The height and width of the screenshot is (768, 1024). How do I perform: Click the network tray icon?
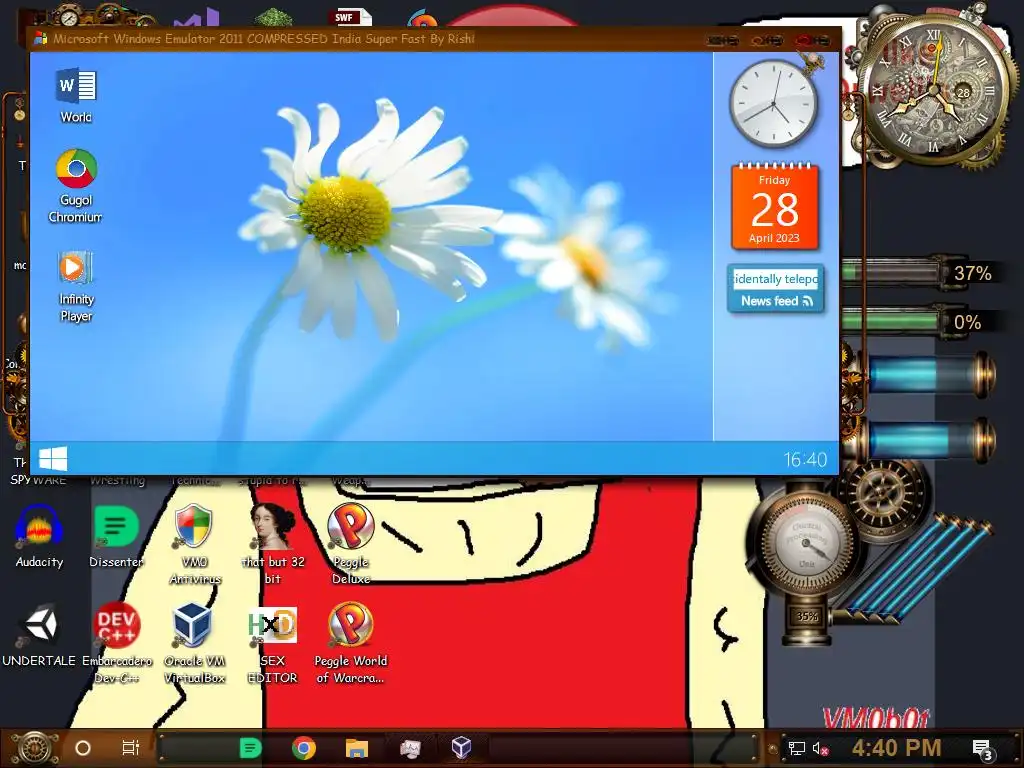pos(797,748)
